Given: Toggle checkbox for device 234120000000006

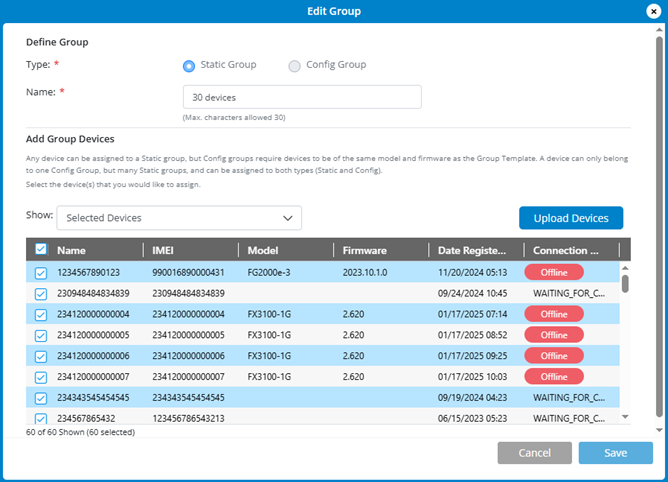Looking at the screenshot, I should tap(40, 356).
